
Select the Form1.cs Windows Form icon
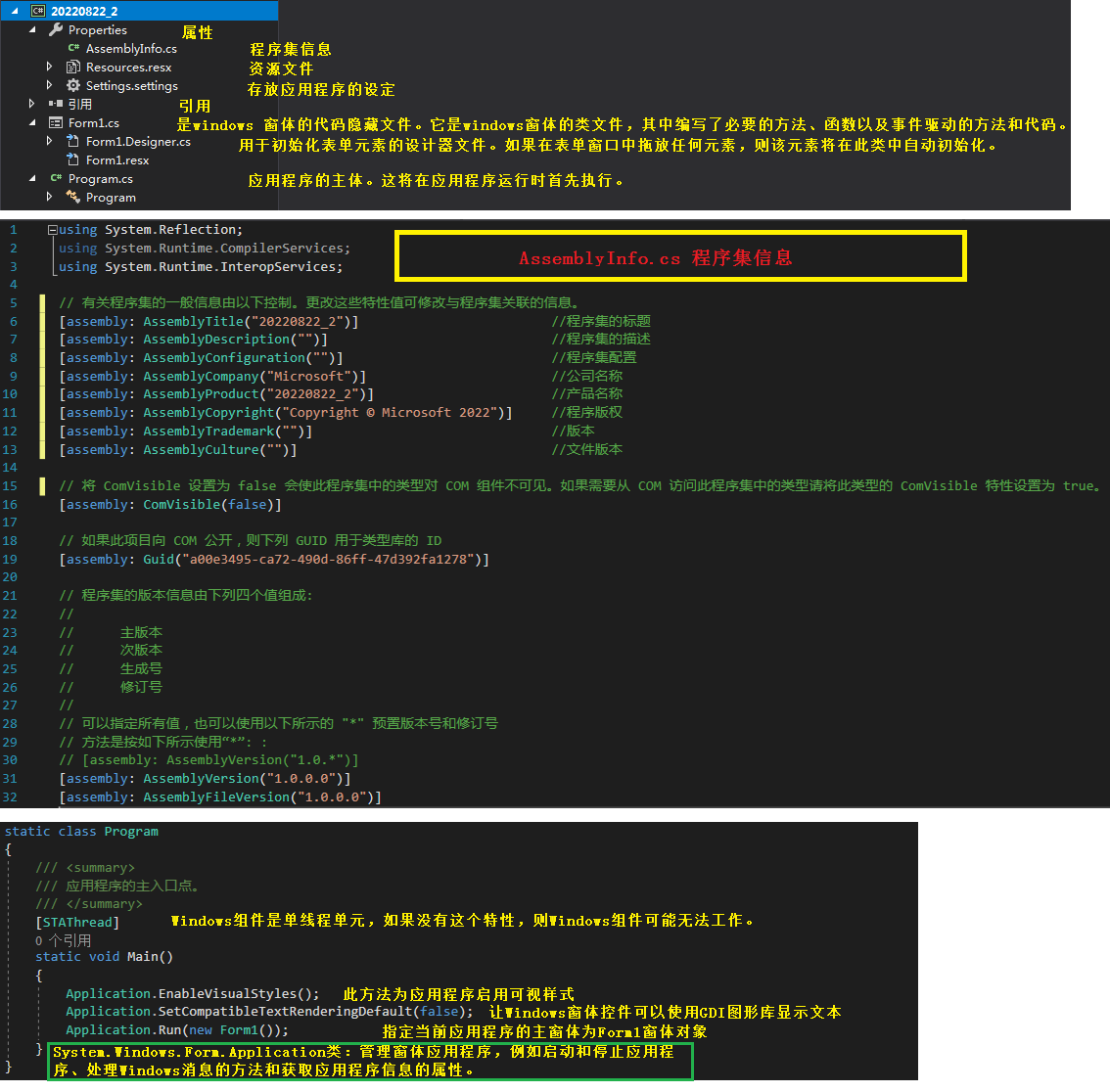pos(56,122)
